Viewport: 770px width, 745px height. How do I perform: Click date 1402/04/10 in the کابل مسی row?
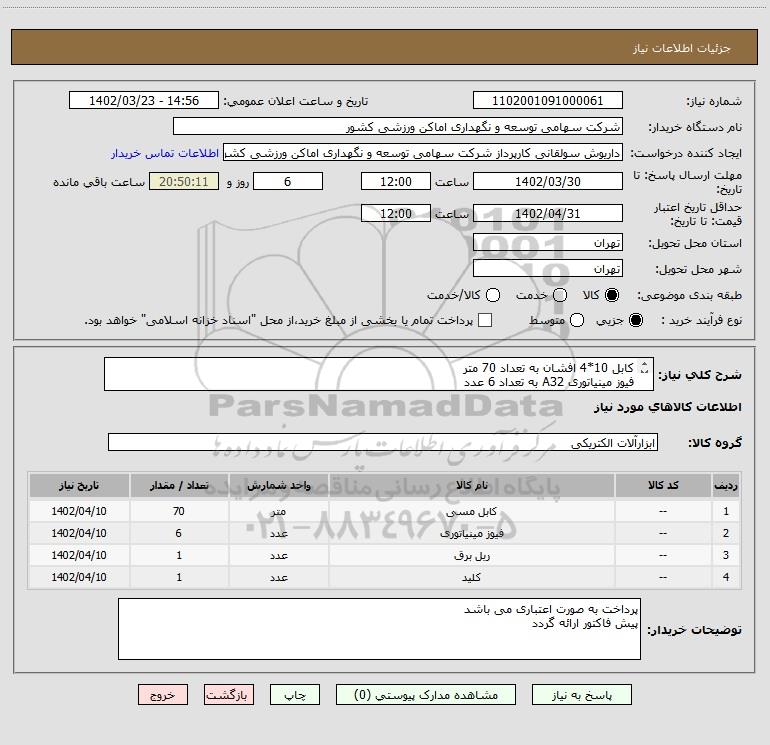[79, 511]
